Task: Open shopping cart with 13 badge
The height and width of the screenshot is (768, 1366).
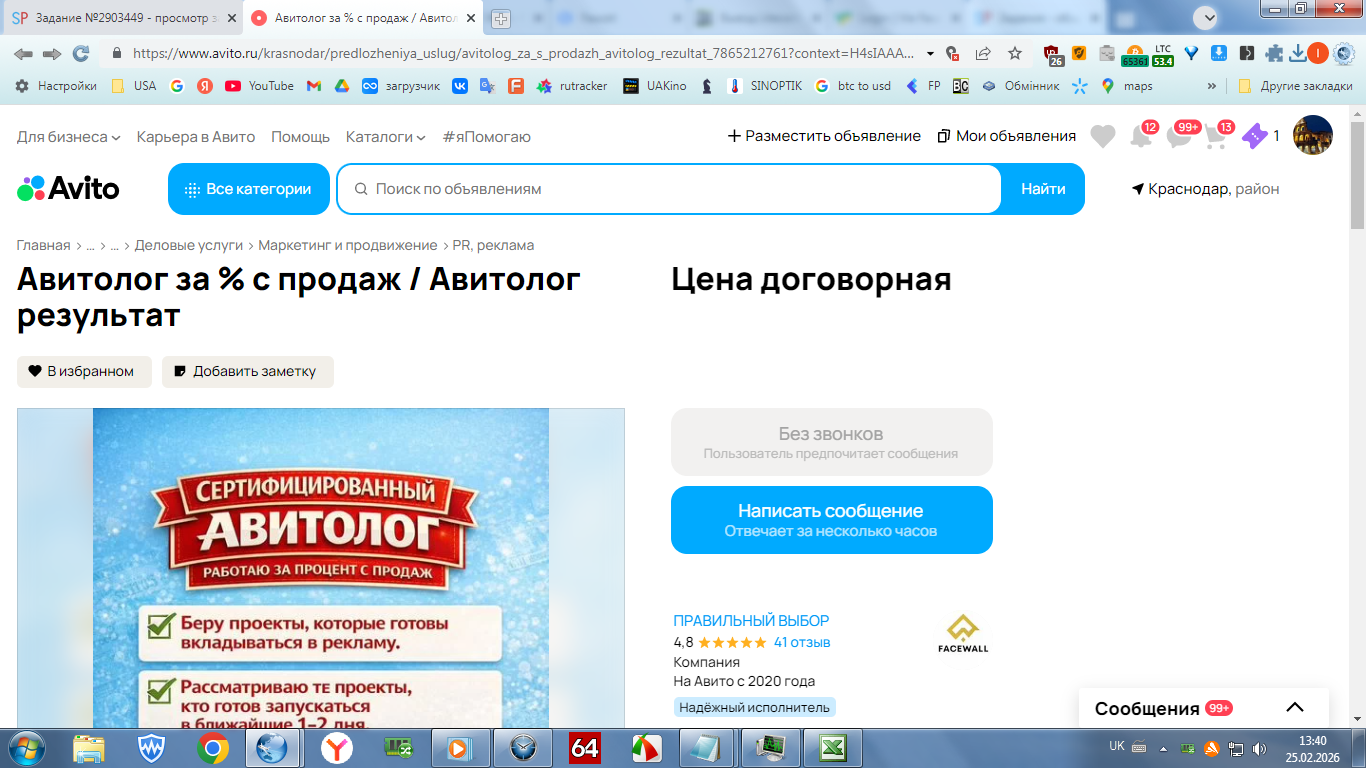Action: (1218, 135)
